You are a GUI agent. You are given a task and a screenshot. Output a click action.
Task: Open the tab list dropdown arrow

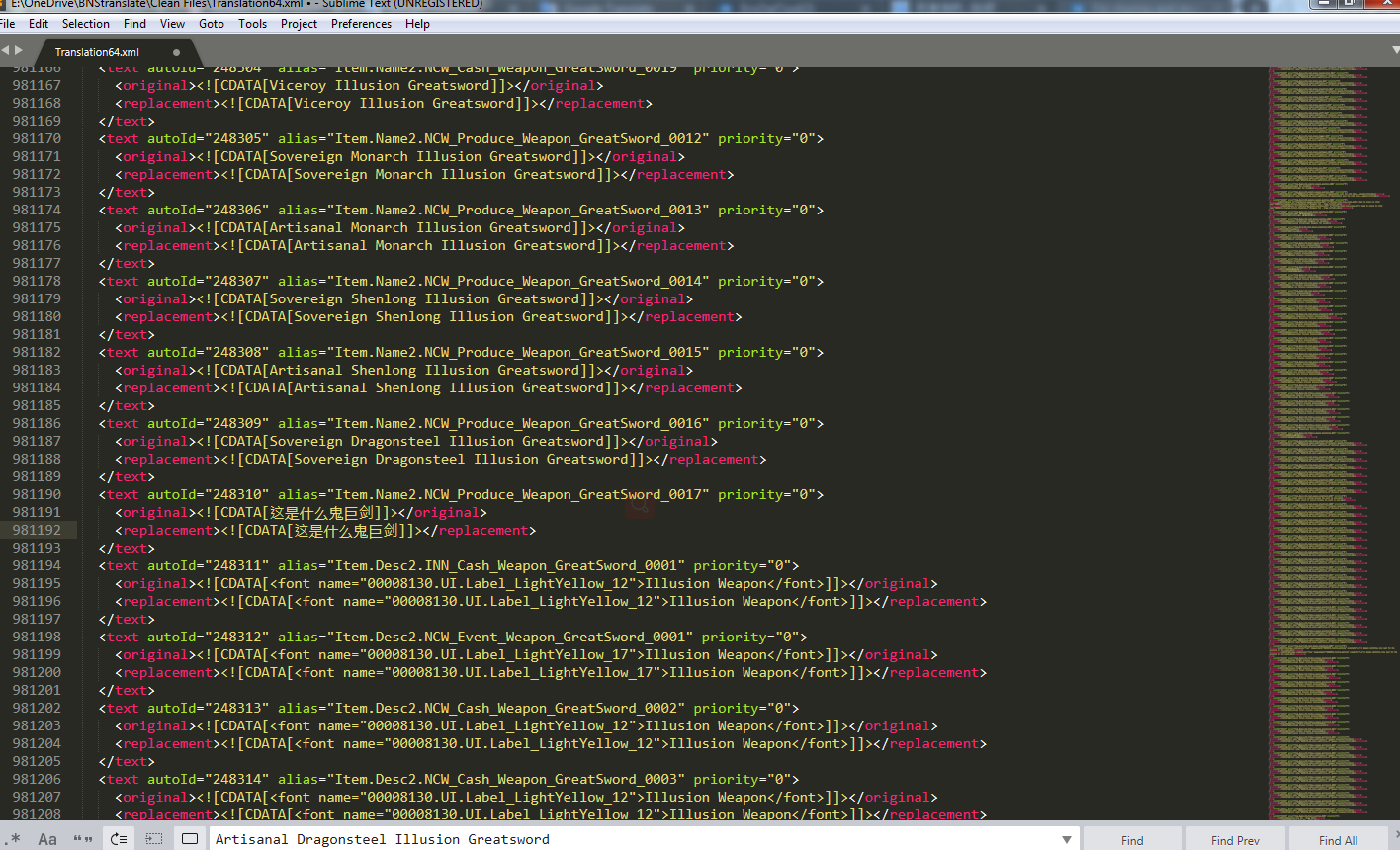point(1394,50)
